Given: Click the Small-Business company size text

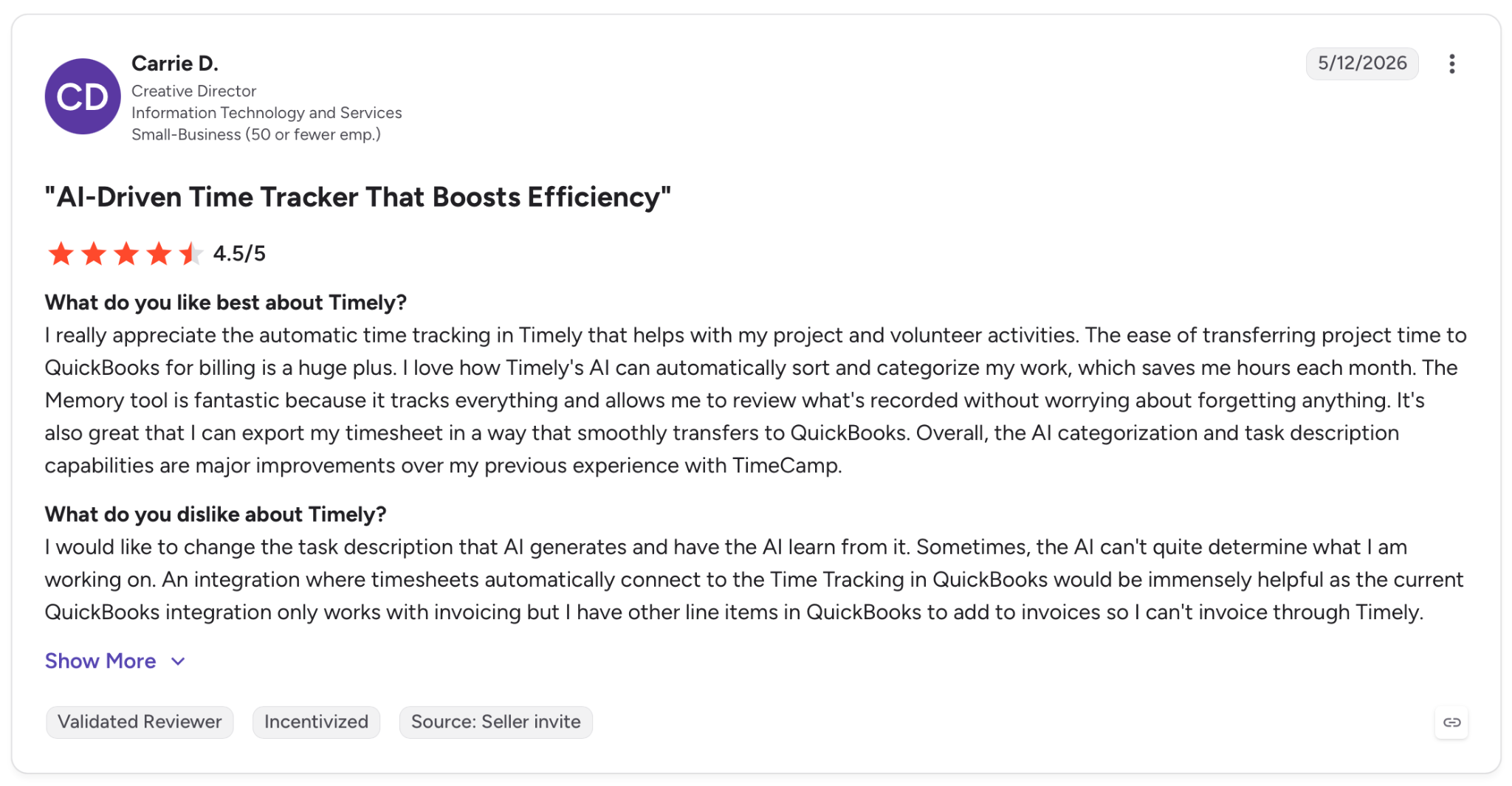Looking at the screenshot, I should tap(256, 135).
